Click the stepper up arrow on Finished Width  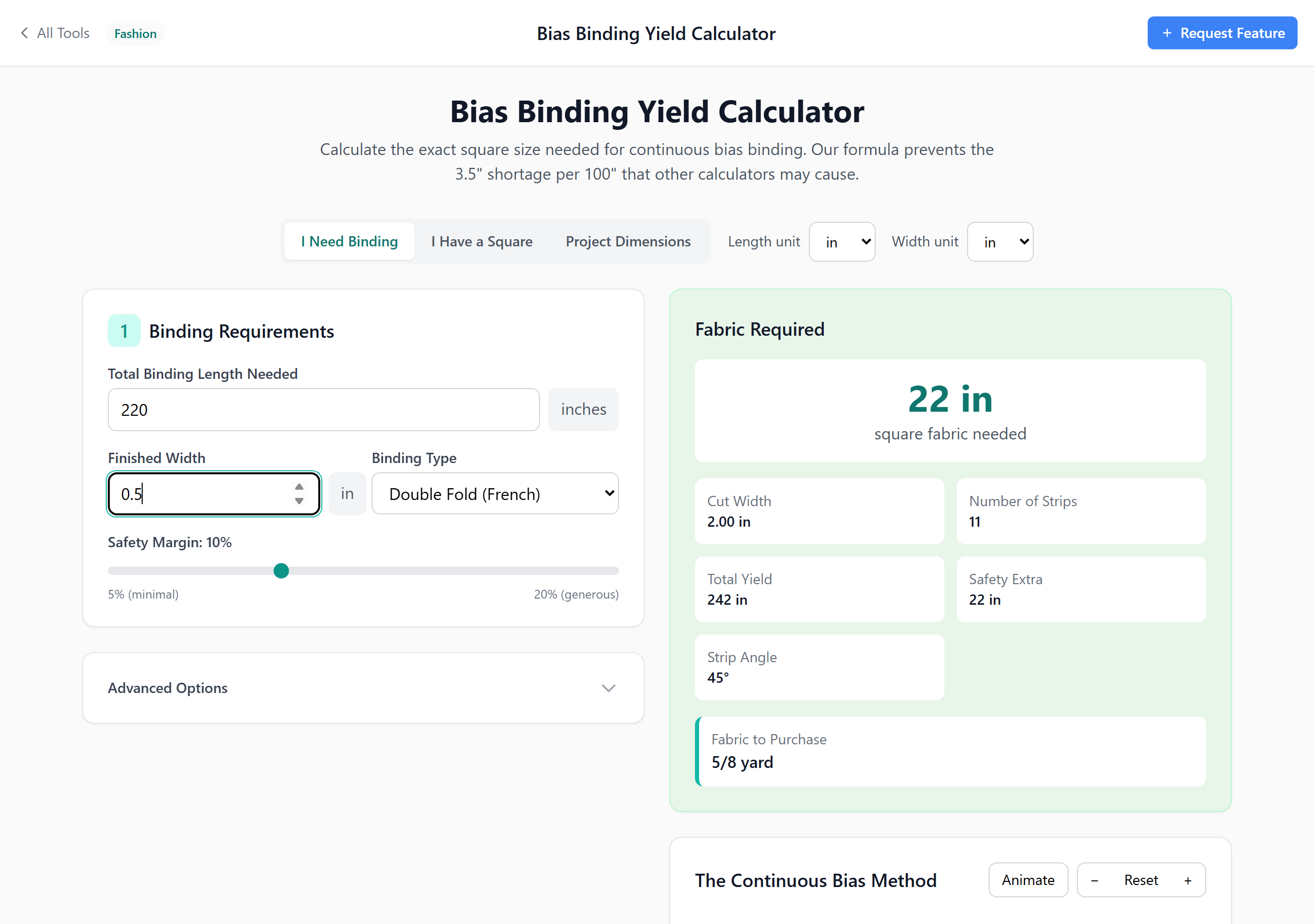pos(298,486)
